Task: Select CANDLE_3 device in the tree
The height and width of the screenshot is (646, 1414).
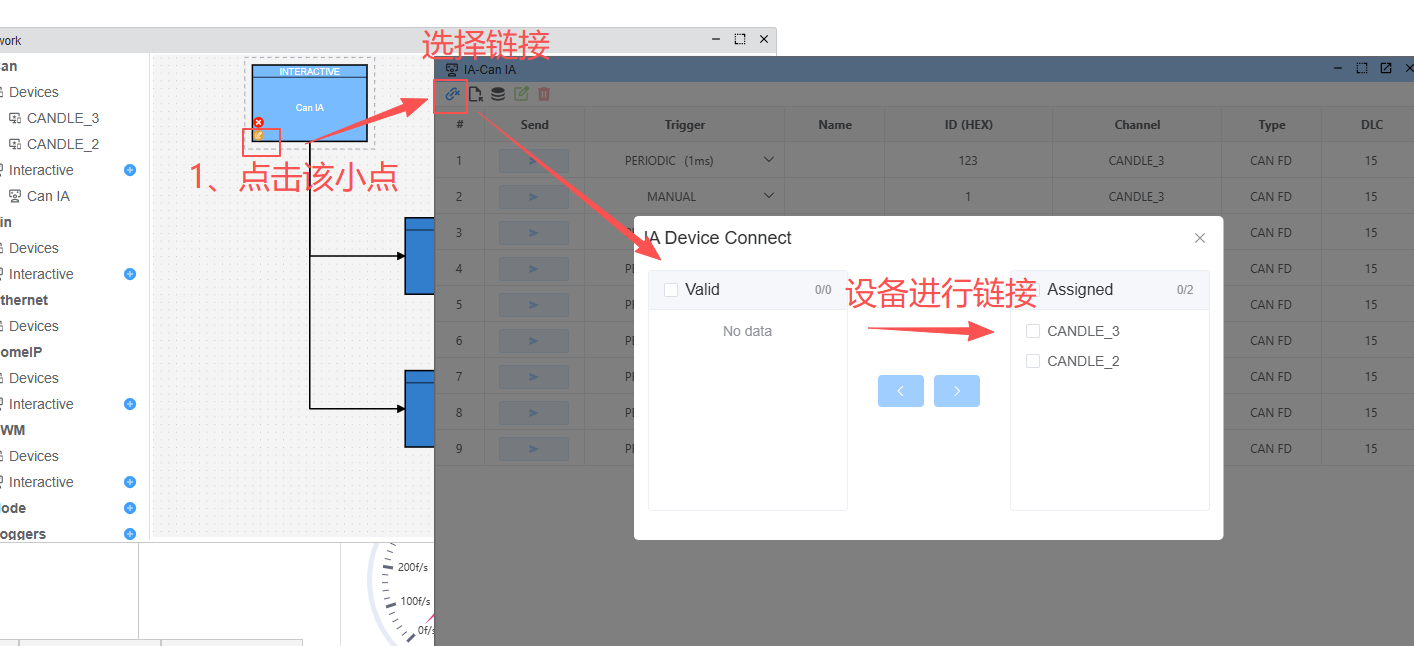Action: pos(62,118)
